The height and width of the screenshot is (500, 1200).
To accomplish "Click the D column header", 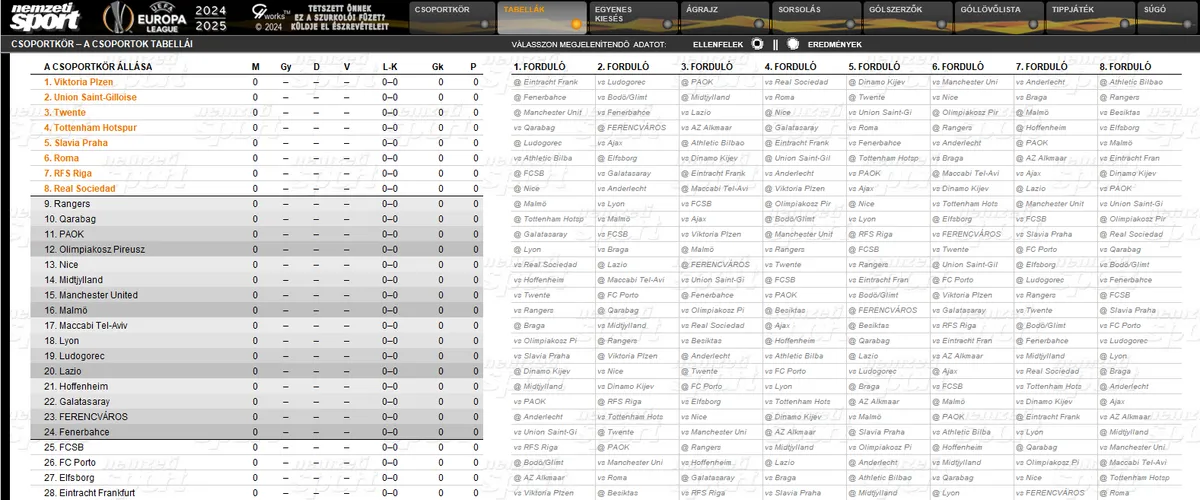I will coord(316,67).
